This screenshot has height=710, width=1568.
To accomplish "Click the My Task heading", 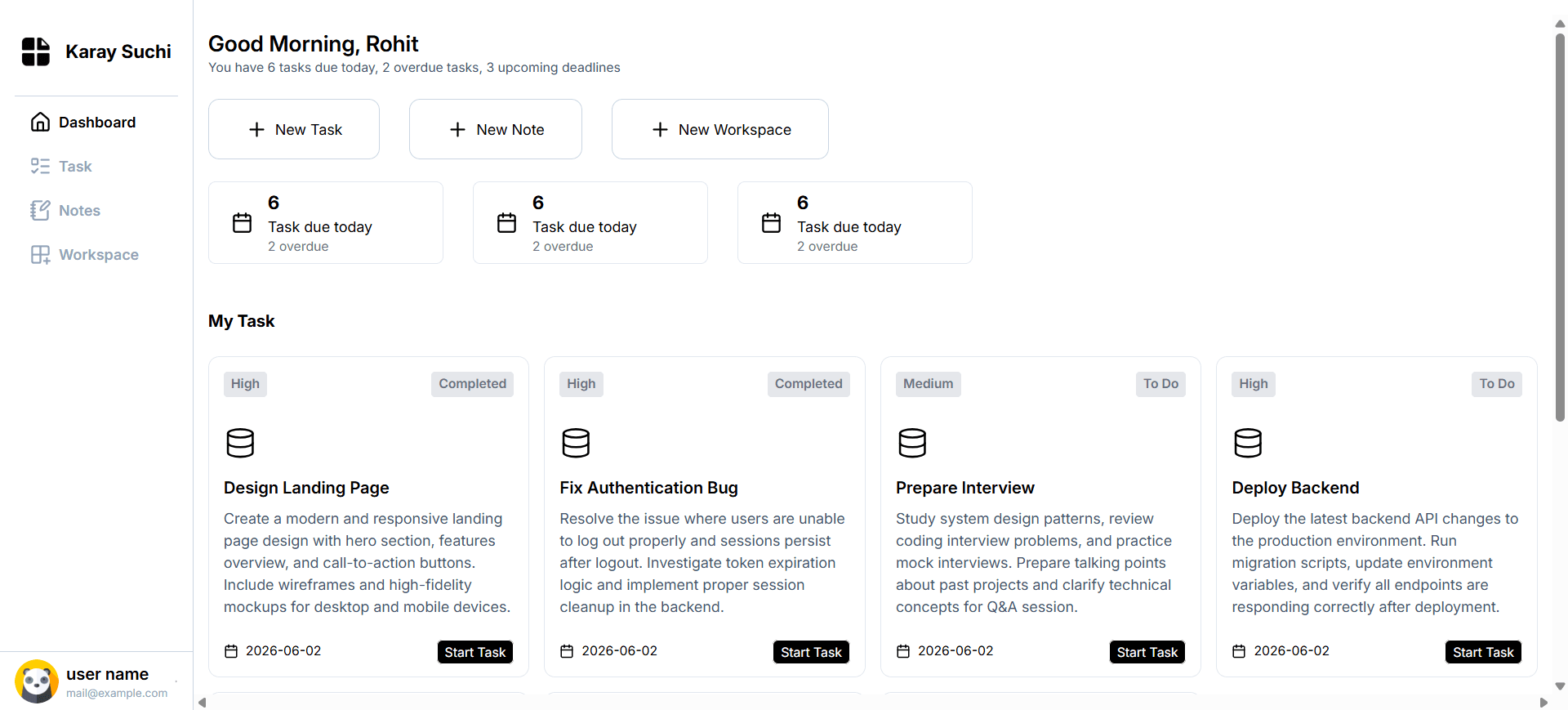I will (241, 321).
